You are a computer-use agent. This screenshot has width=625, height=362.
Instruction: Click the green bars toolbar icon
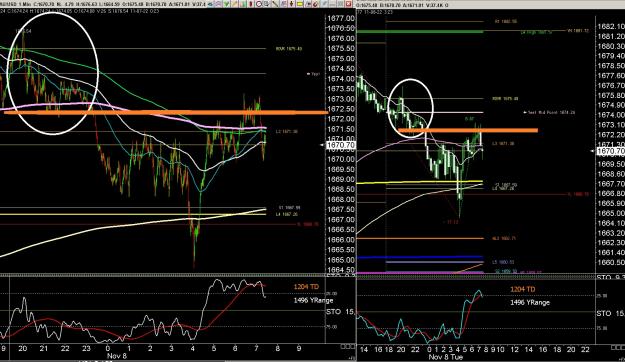[244, 4]
